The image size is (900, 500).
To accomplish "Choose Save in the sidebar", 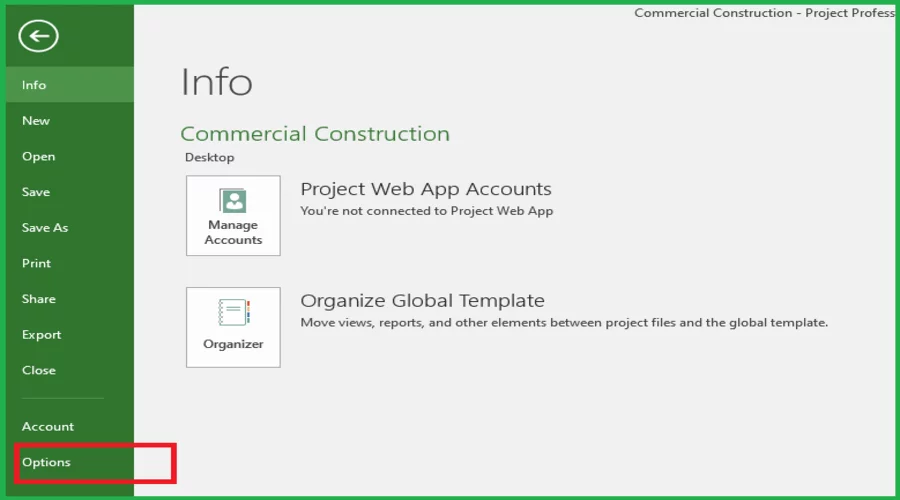I will pos(70,192).
